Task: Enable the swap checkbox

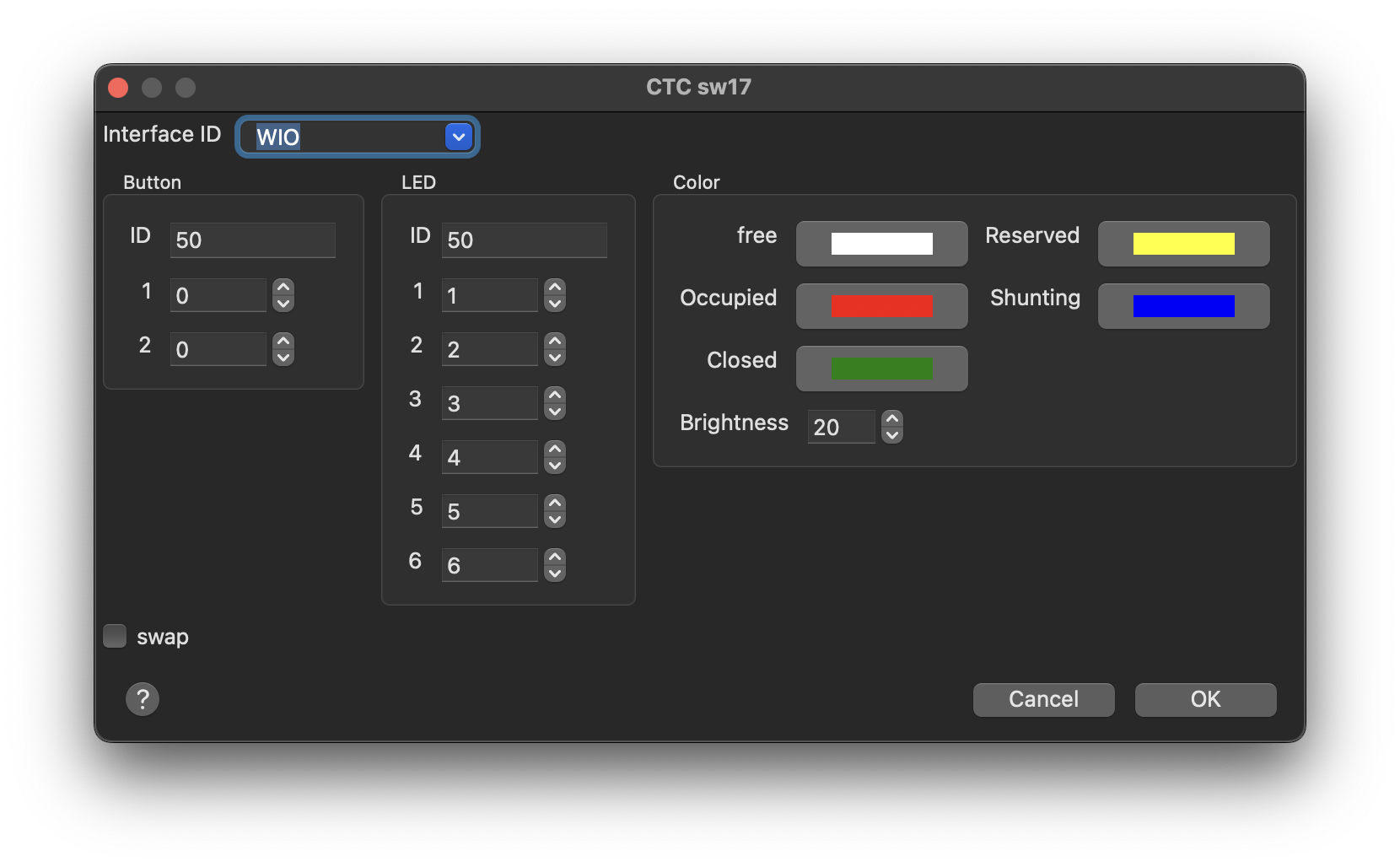Action: 115,636
